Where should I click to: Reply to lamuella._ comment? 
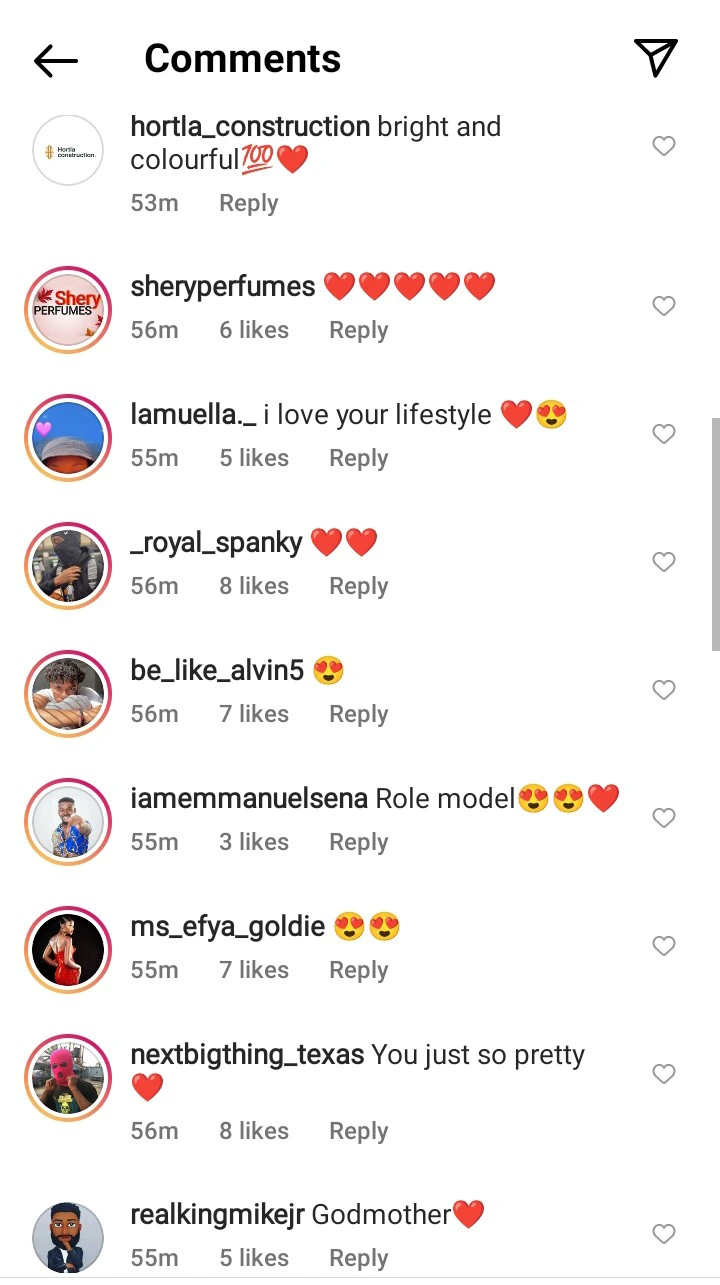tap(358, 458)
